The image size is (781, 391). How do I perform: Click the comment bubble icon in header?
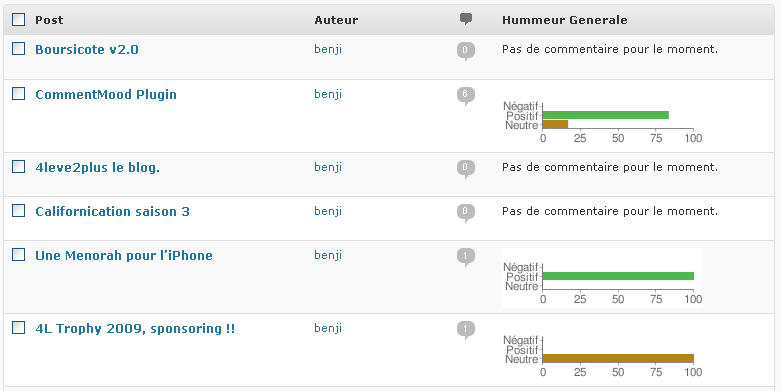point(466,19)
